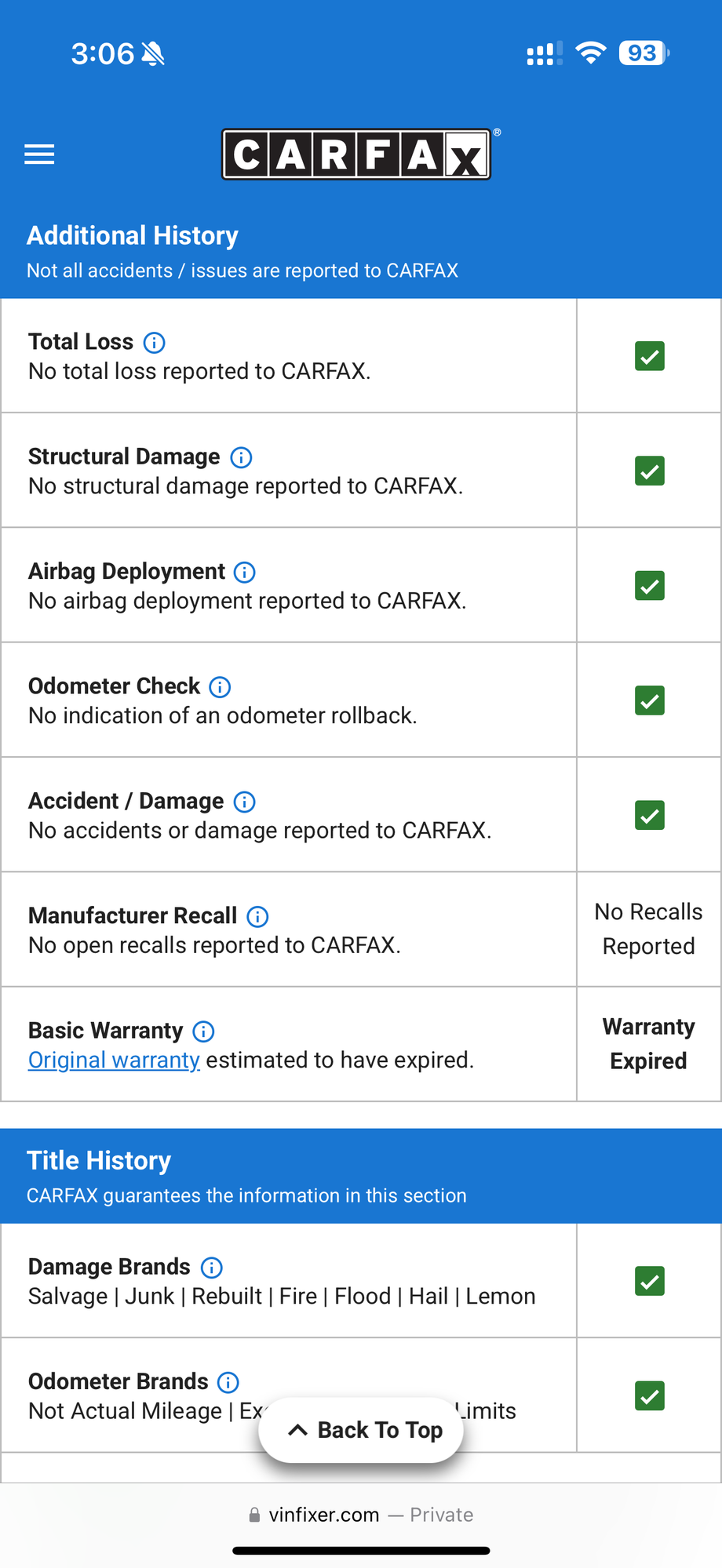The width and height of the screenshot is (722, 1568).
Task: Tap the vinfixer.com address bar
Action: click(x=361, y=1515)
